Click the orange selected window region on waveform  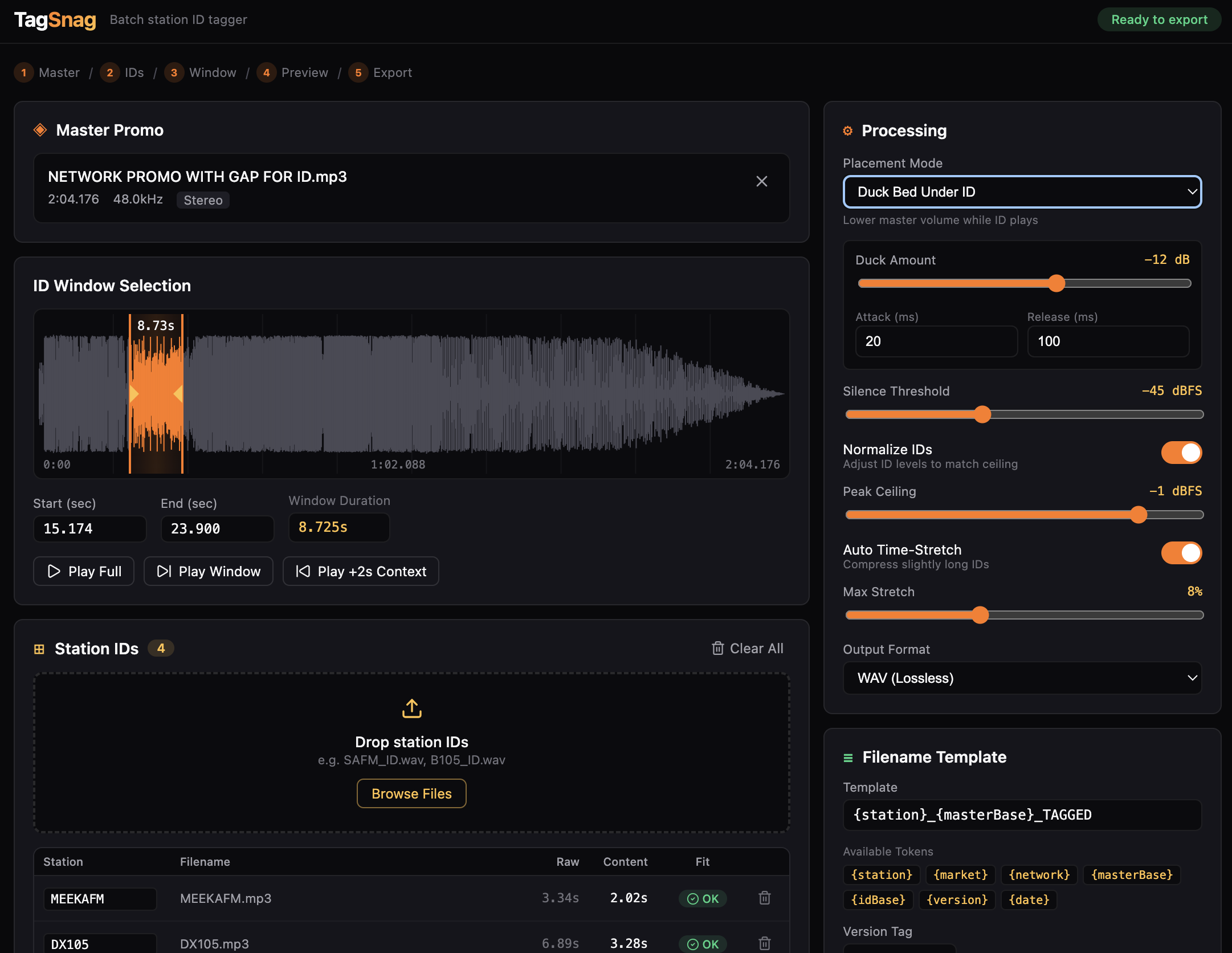[x=156, y=393]
